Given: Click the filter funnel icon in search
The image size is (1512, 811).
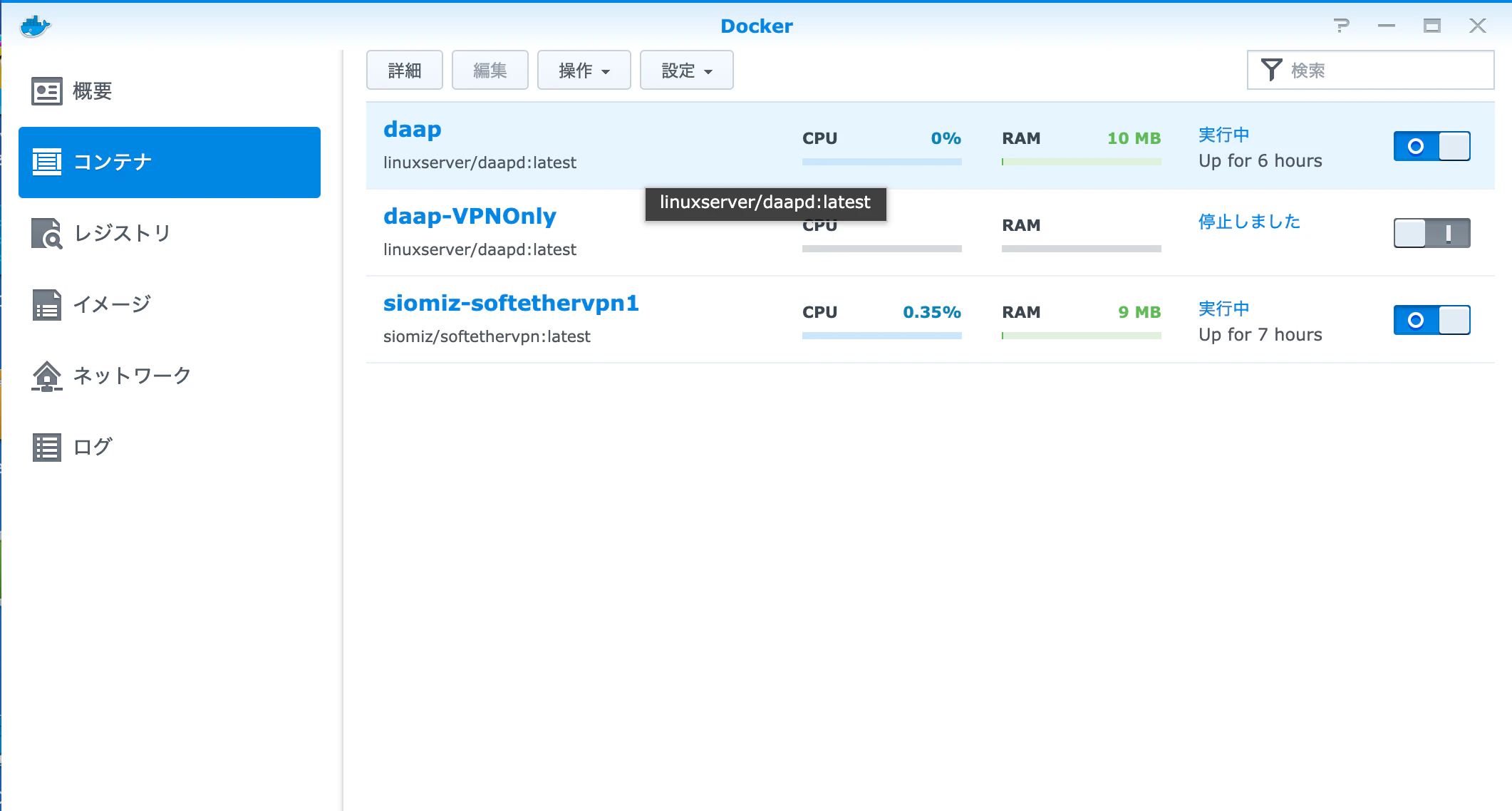Looking at the screenshot, I should (1271, 70).
